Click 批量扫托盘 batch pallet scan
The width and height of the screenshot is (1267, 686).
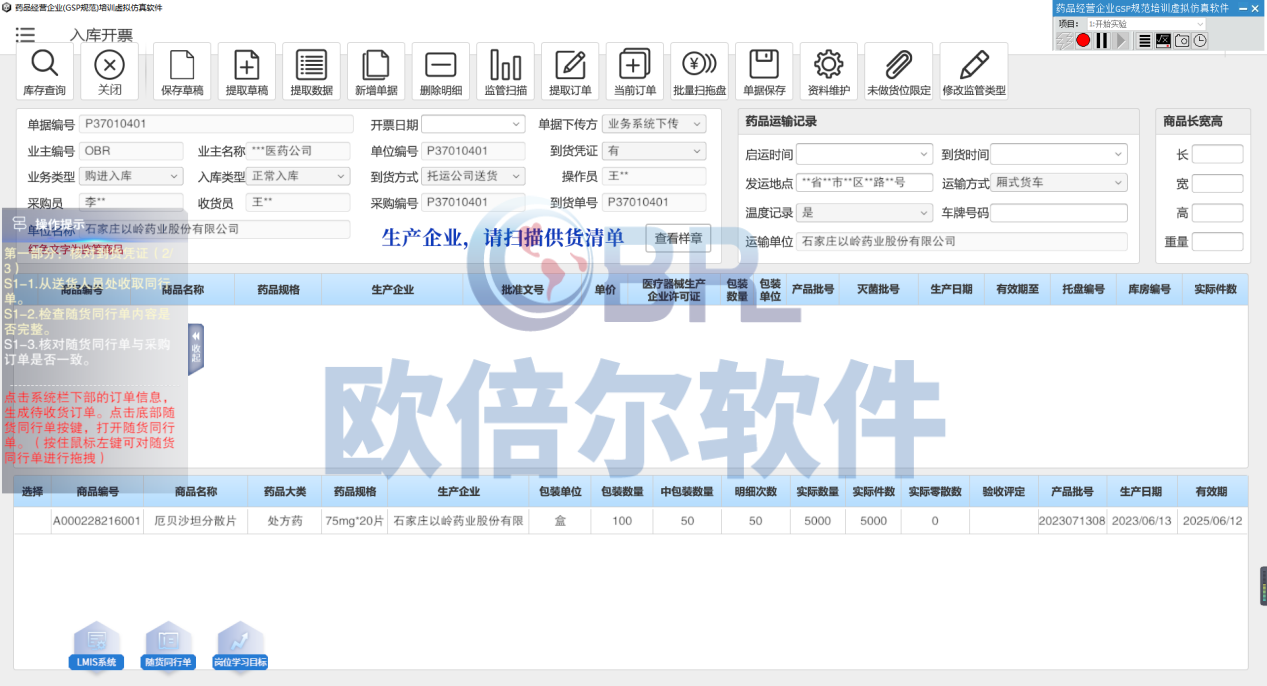(x=699, y=71)
